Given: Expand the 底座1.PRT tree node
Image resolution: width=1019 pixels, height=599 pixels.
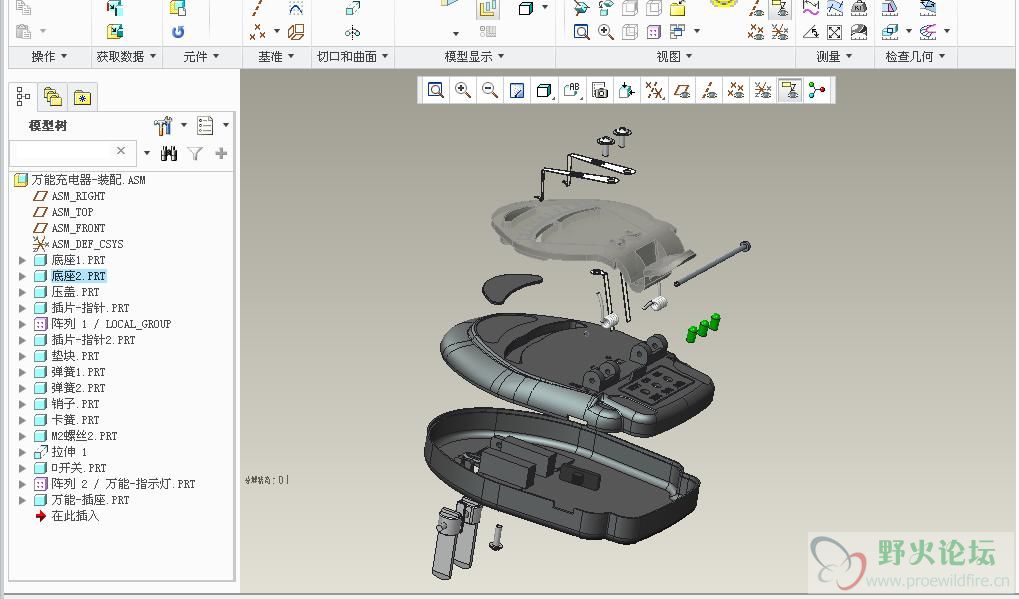Looking at the screenshot, I should point(22,261).
